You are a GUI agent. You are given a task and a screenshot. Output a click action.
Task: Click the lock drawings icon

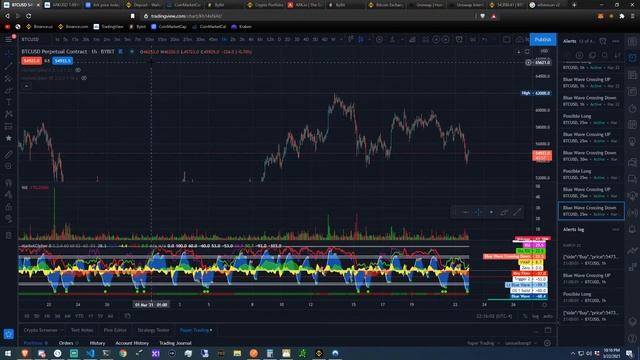[x=9, y=207]
